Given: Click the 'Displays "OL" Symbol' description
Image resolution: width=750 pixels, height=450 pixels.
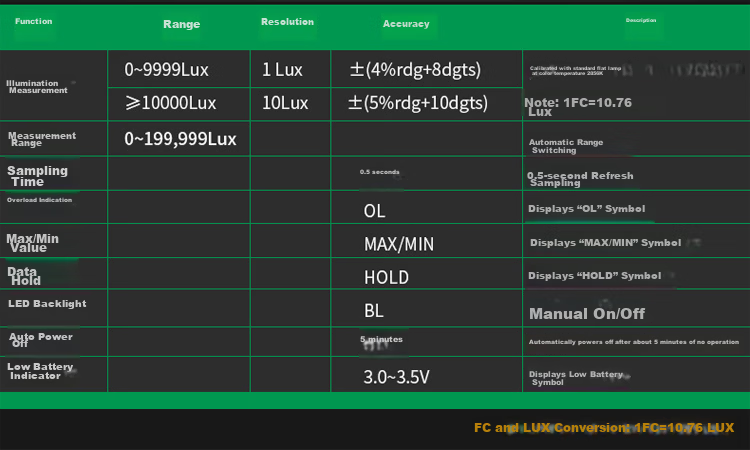Looking at the screenshot, I should tap(587, 209).
